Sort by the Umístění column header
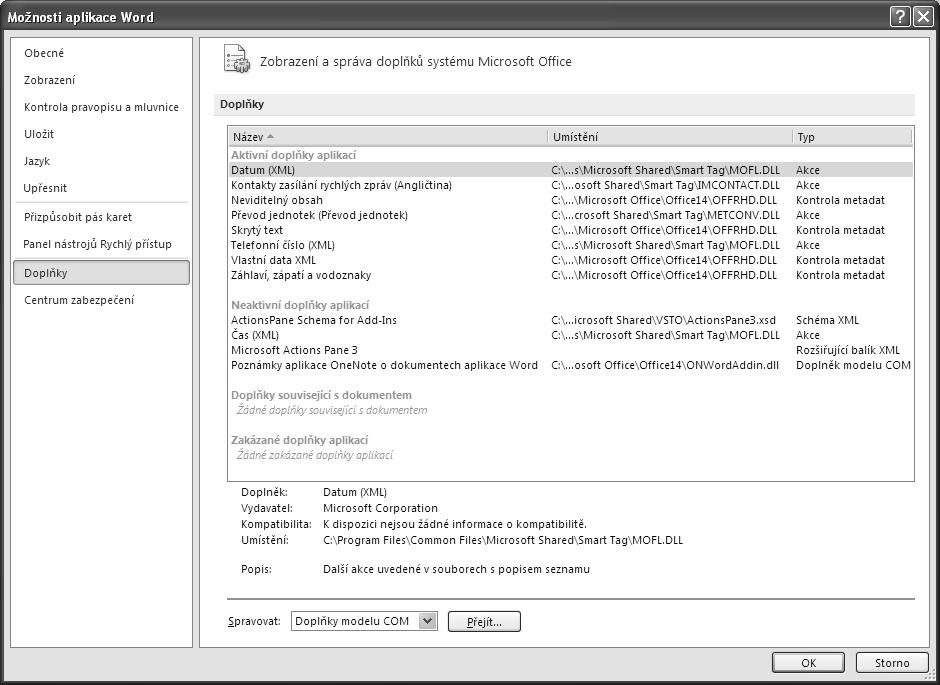Screen dimensions: 940x685 pos(670,137)
